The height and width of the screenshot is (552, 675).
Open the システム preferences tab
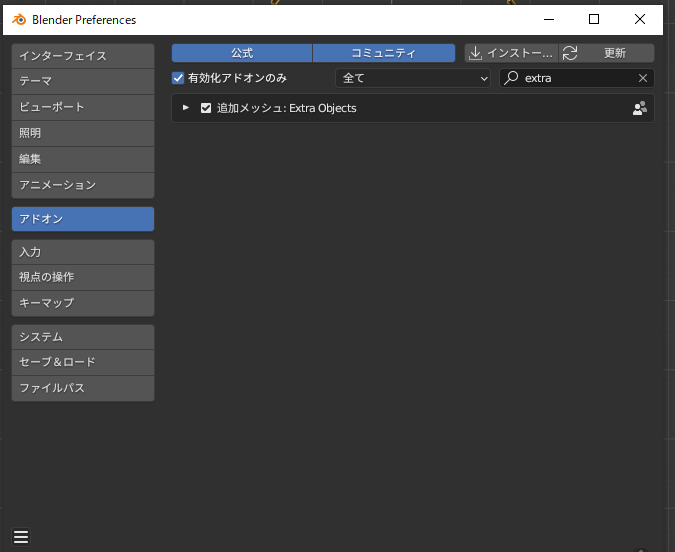tap(83, 337)
